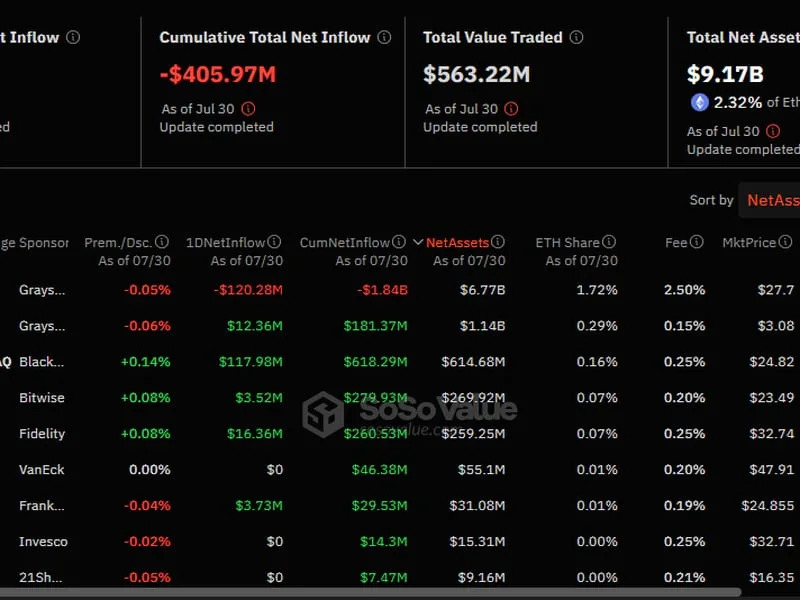
Task: Click the $46.38M cumulative inflow cell
Action: click(380, 469)
